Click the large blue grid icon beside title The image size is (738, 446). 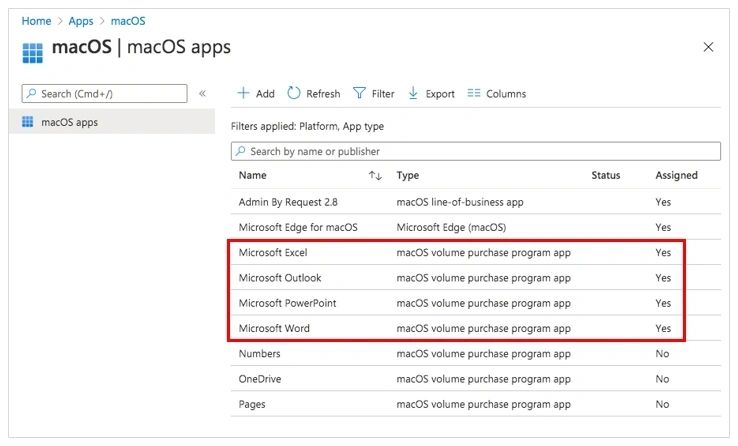coord(32,53)
